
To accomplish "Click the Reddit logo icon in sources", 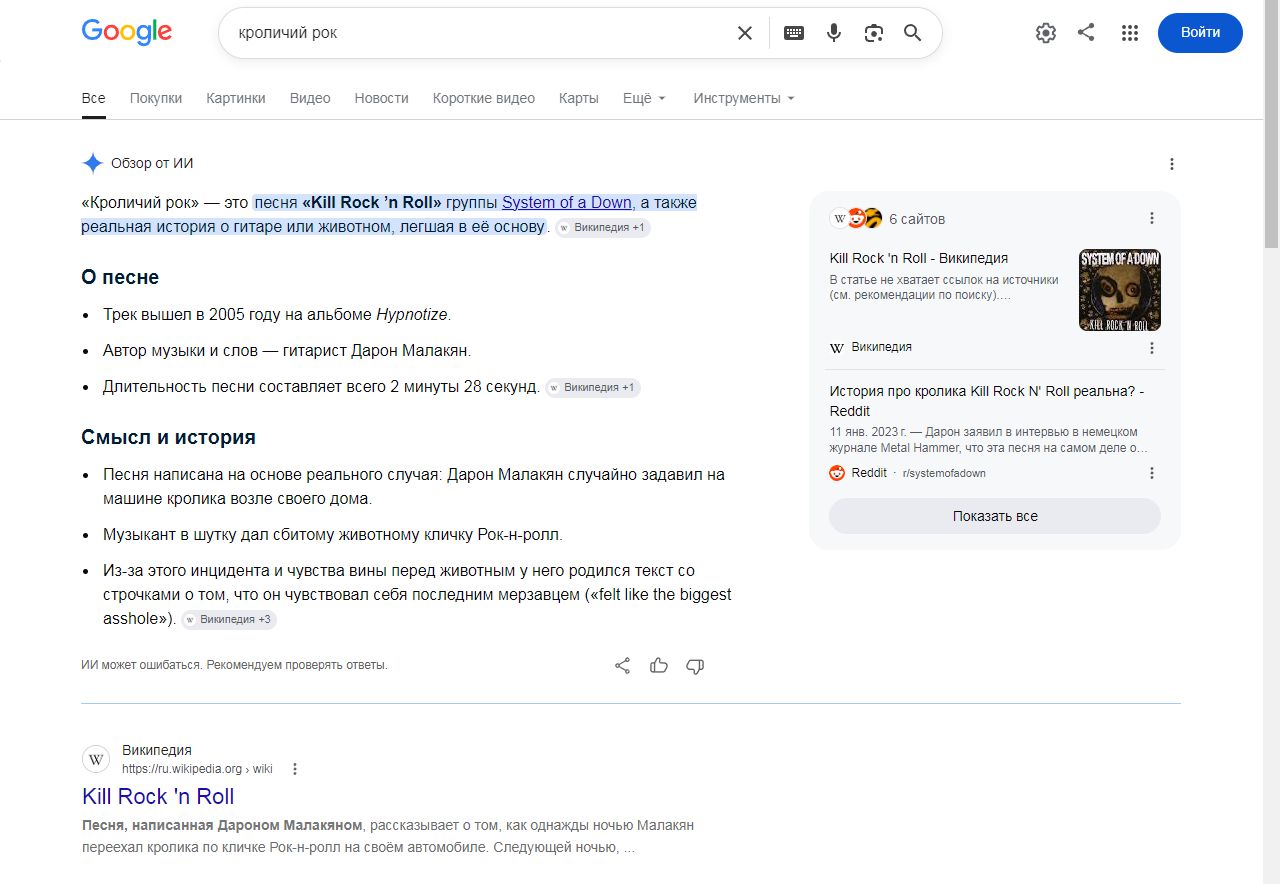I will pos(837,473).
